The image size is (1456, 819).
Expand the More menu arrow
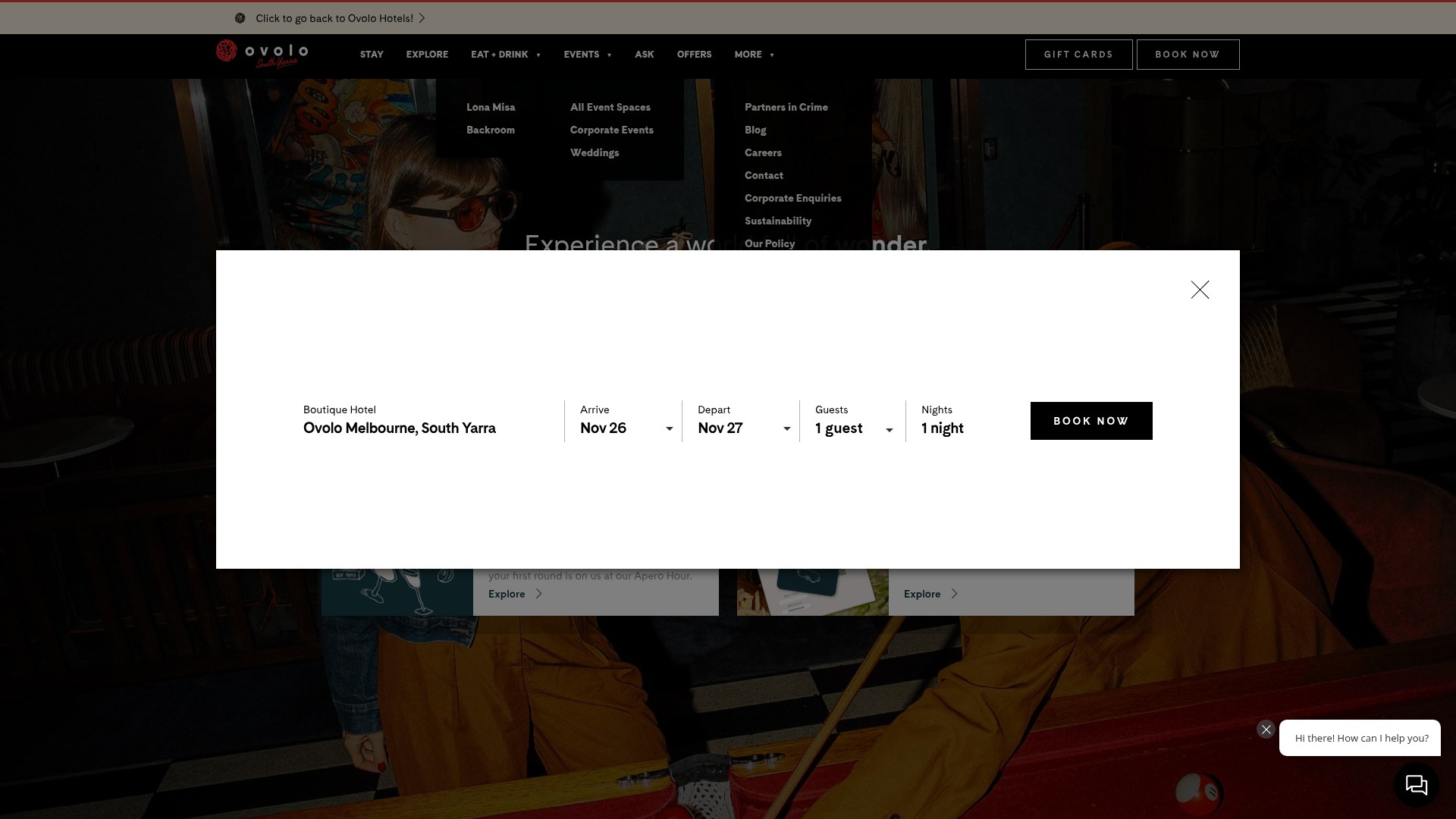(x=772, y=55)
